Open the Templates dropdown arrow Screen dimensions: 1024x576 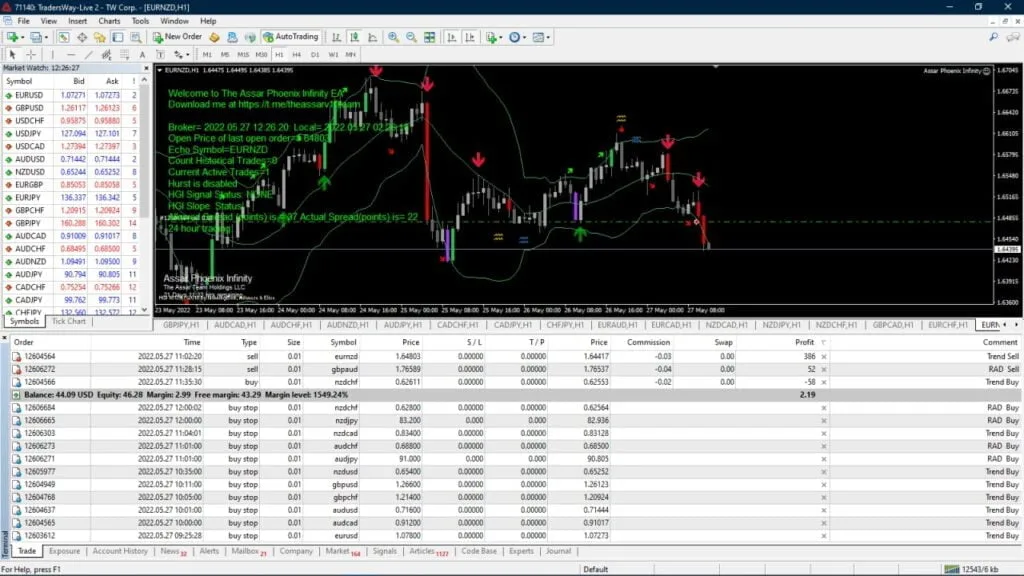tap(548, 37)
